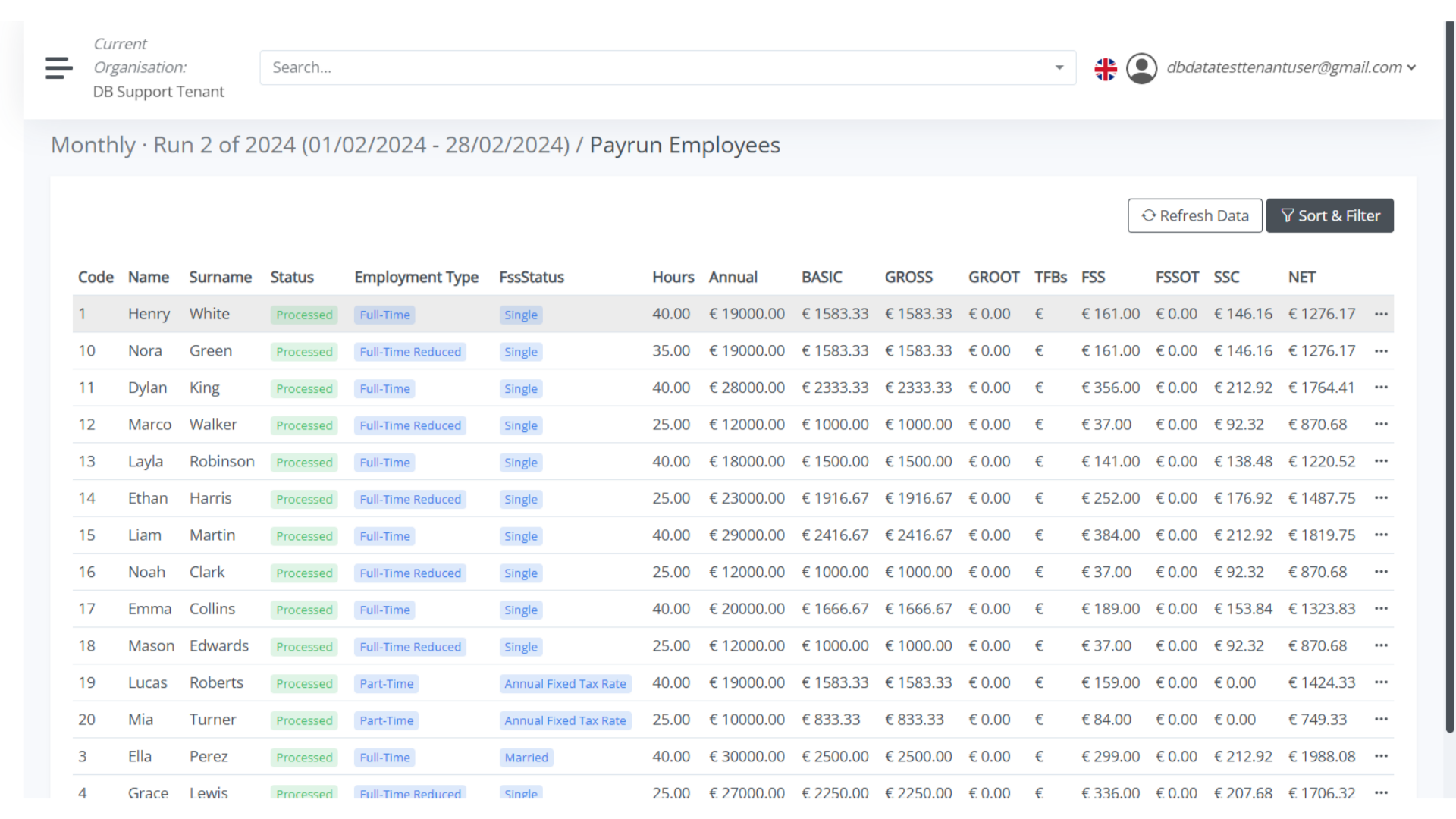
Task: Toggle the Processed status badge for Nora Green
Action: [303, 351]
